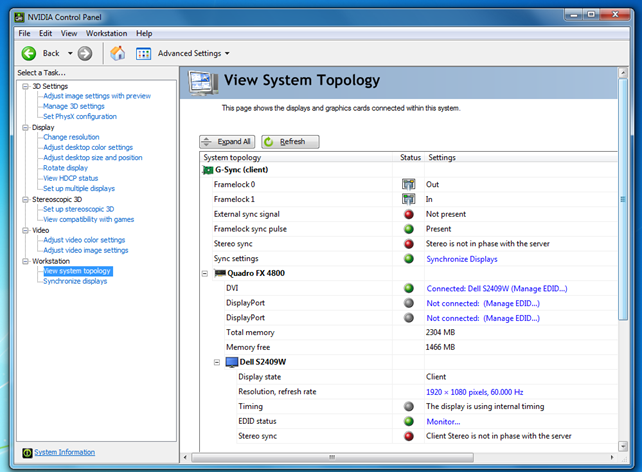The image size is (642, 472).
Task: Open the Help menu
Action: (144, 34)
